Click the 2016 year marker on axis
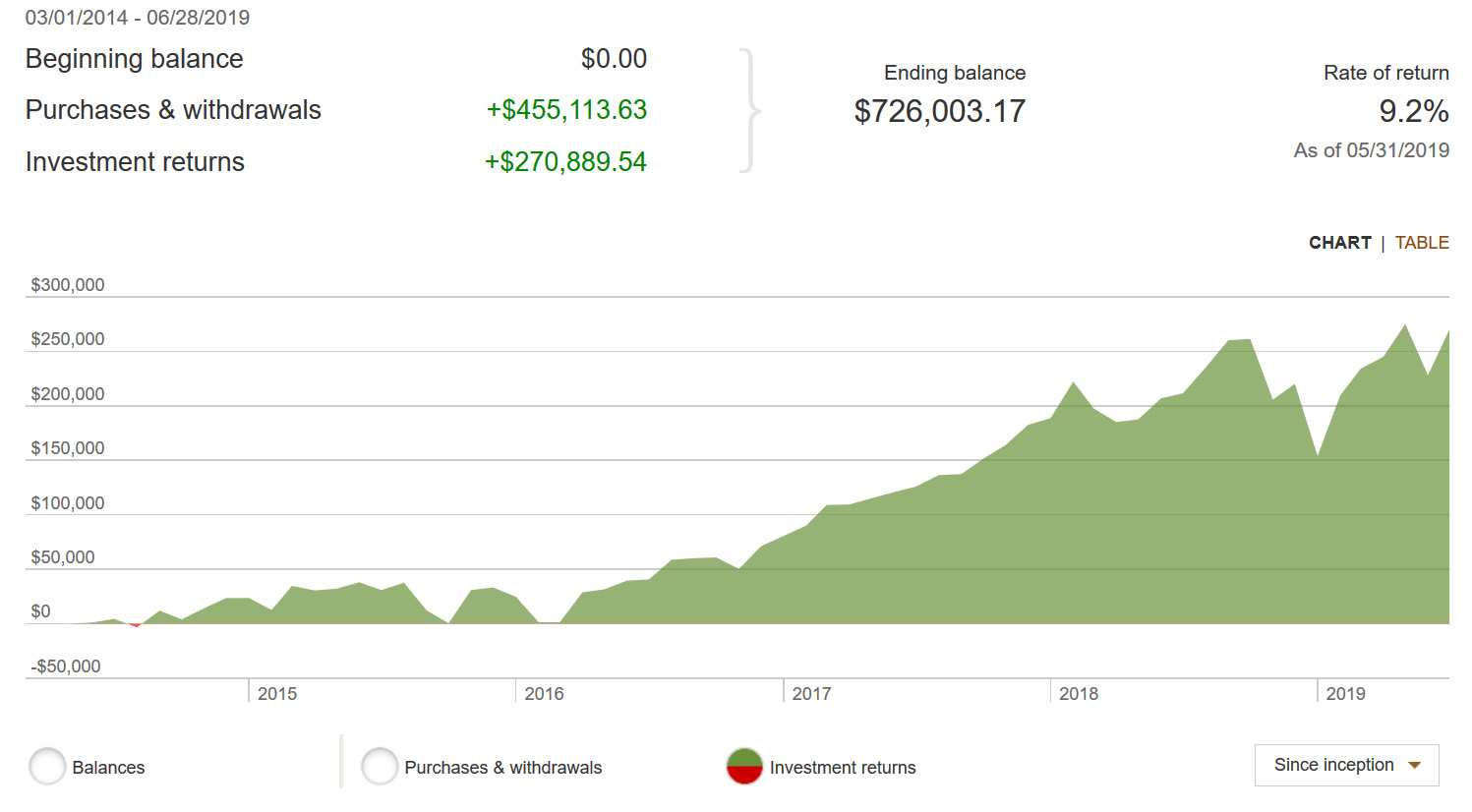Image resolution: width=1472 pixels, height=812 pixels. pyautogui.click(x=544, y=694)
